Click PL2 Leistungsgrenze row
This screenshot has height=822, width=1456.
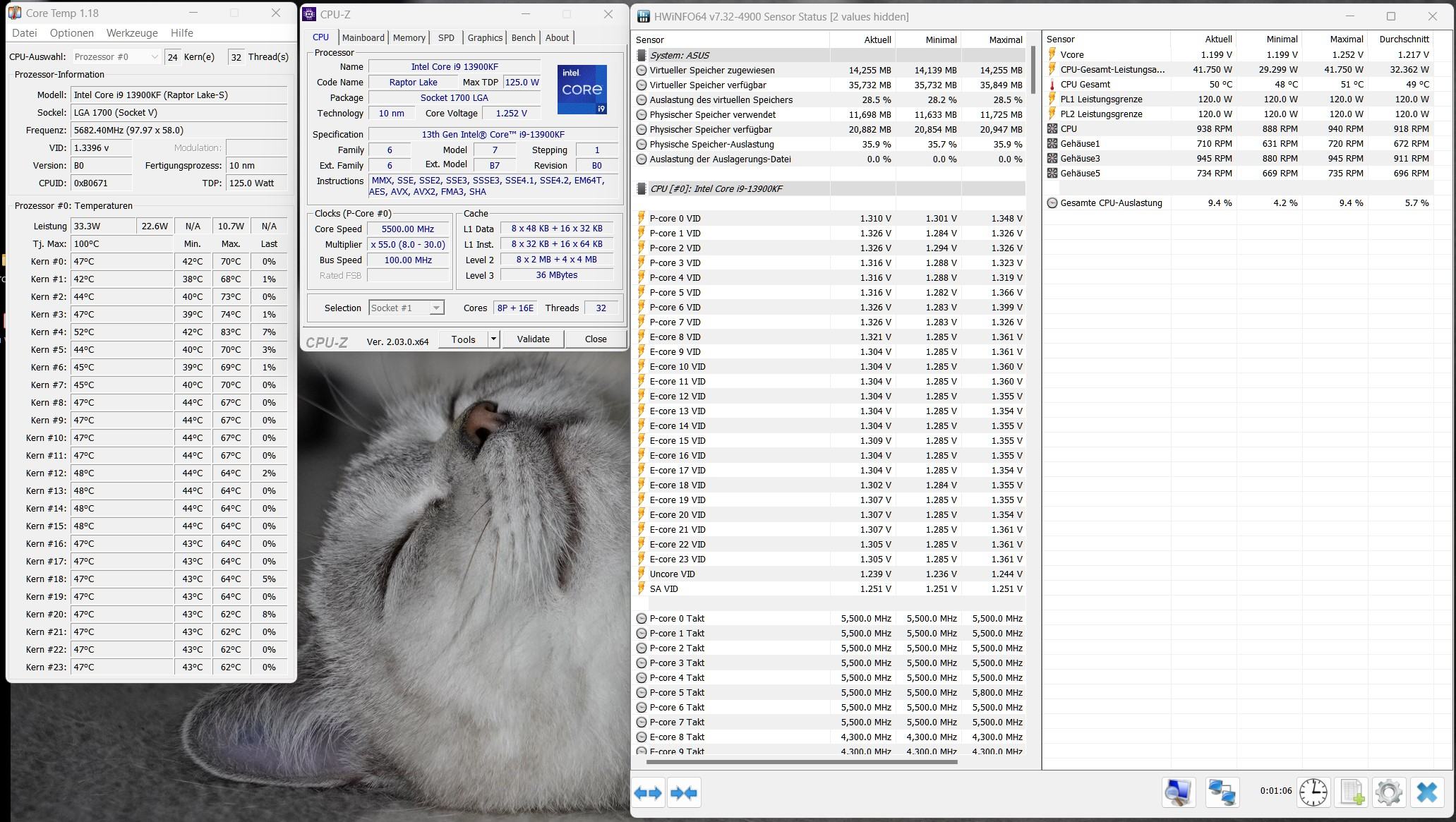1239,114
